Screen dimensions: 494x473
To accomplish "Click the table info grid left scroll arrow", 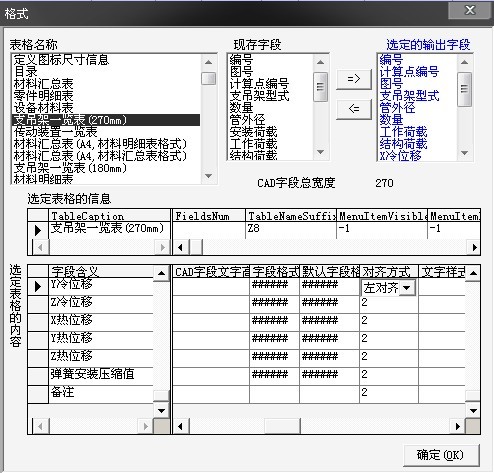I will click(x=180, y=247).
